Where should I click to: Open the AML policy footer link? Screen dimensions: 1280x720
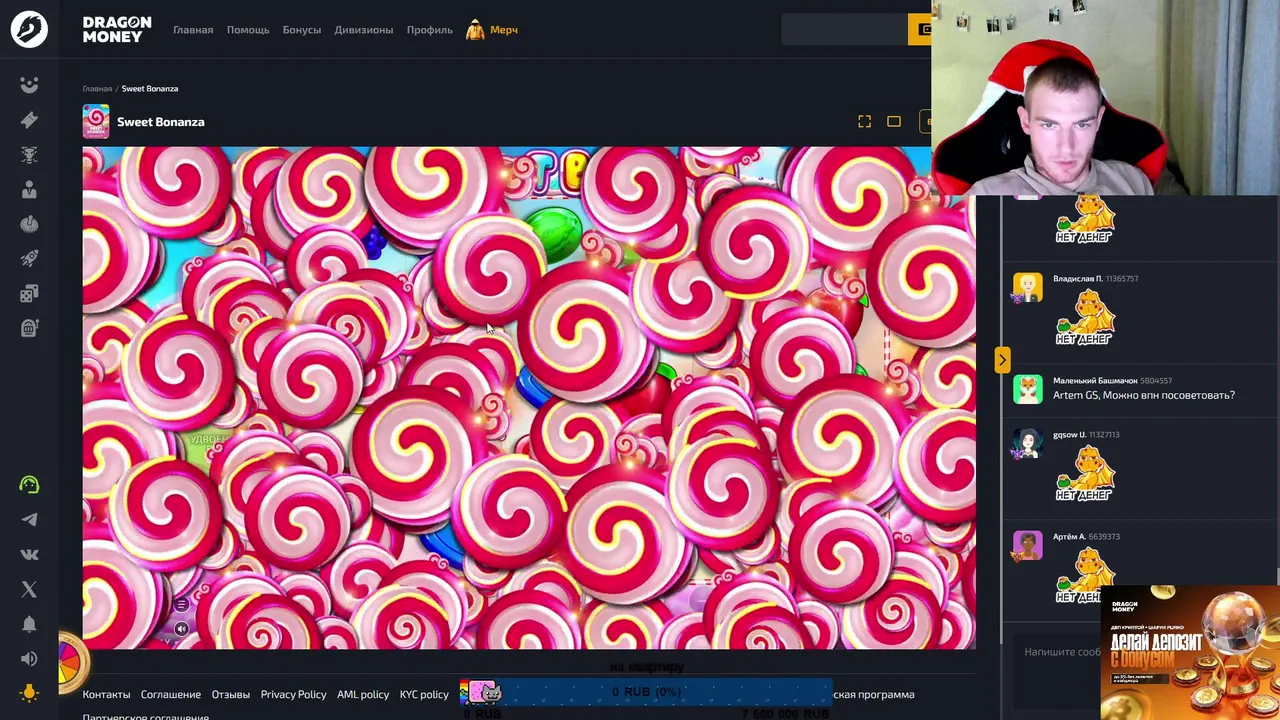[x=363, y=694]
